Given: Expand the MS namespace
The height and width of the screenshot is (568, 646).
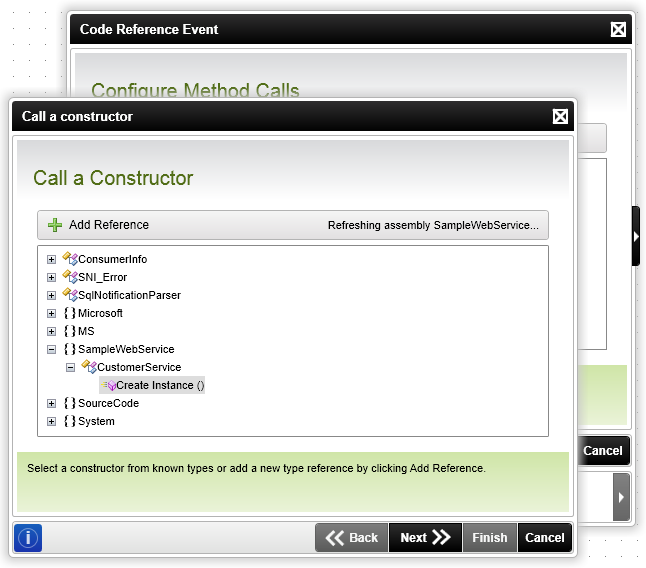Looking at the screenshot, I should (x=51, y=332).
